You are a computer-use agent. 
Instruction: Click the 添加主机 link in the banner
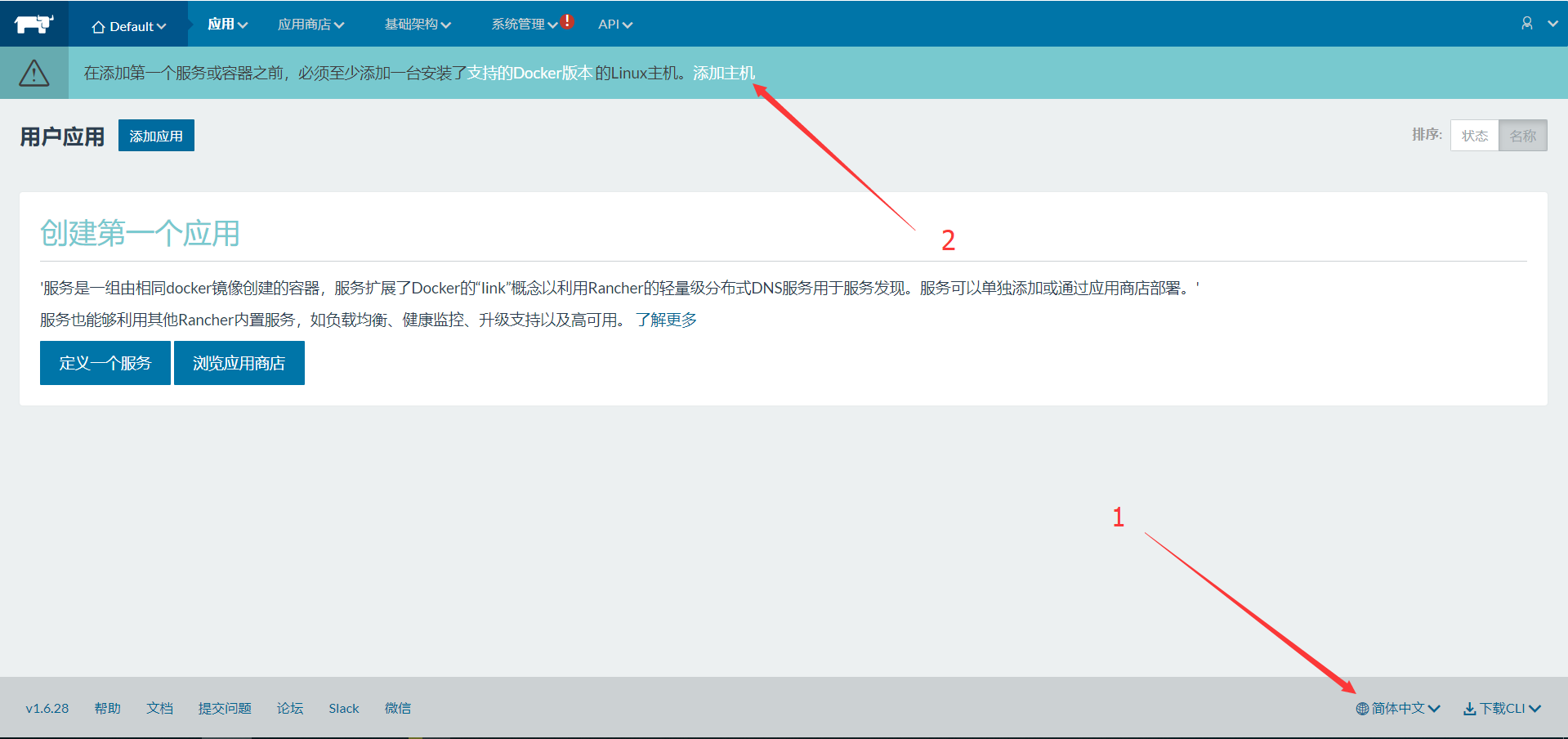(x=724, y=72)
